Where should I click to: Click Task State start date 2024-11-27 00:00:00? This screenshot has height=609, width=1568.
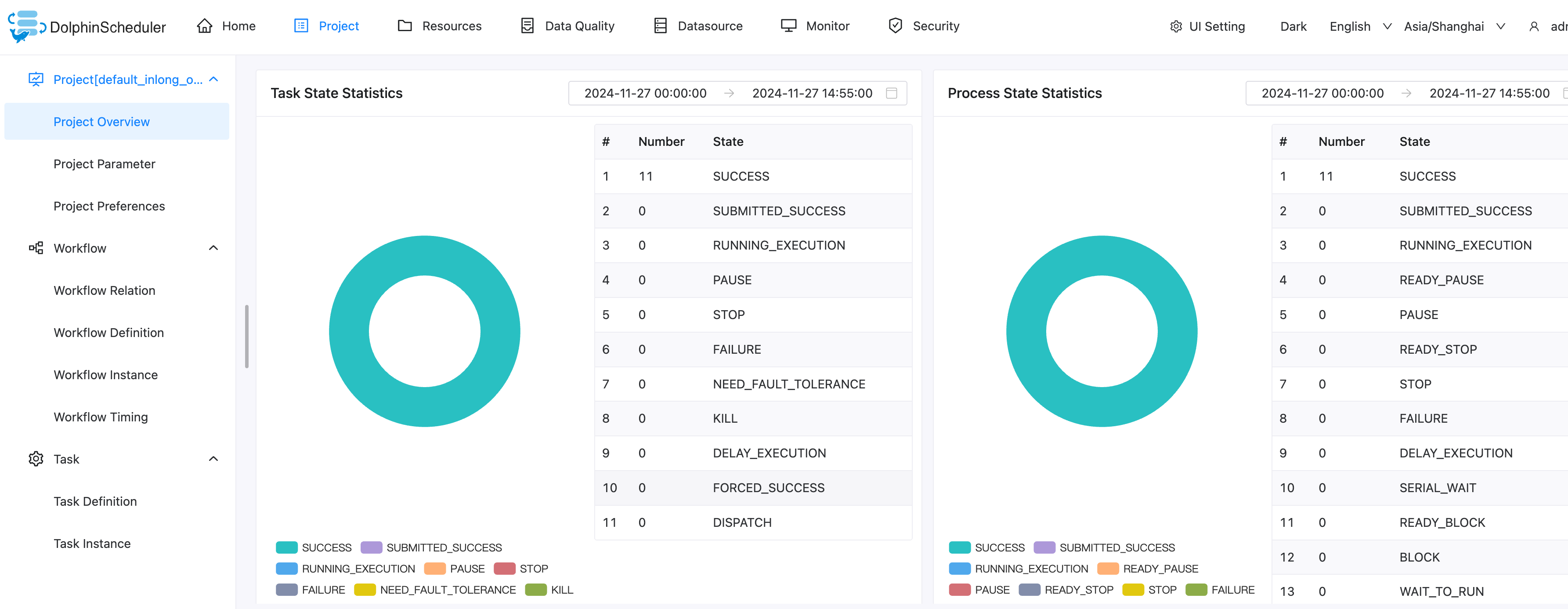point(645,93)
